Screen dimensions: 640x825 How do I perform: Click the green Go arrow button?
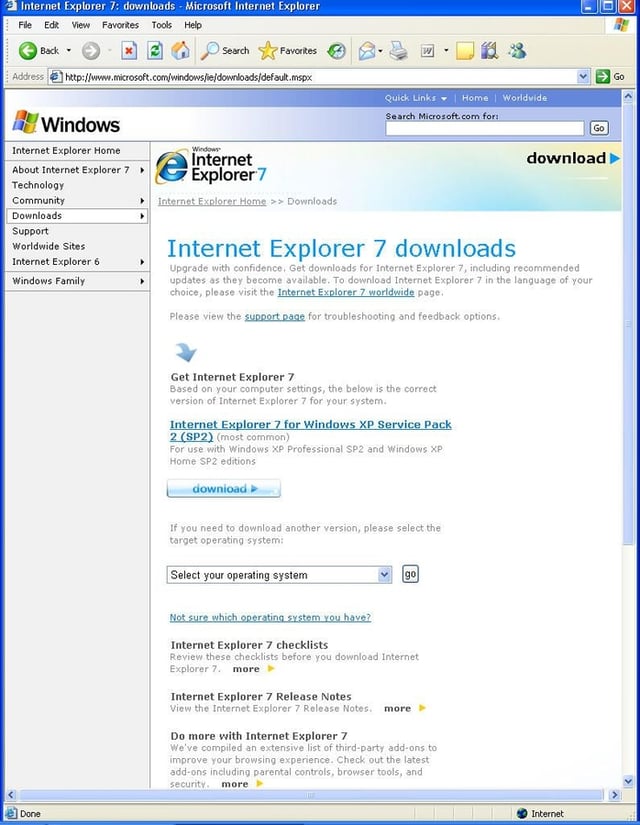602,77
